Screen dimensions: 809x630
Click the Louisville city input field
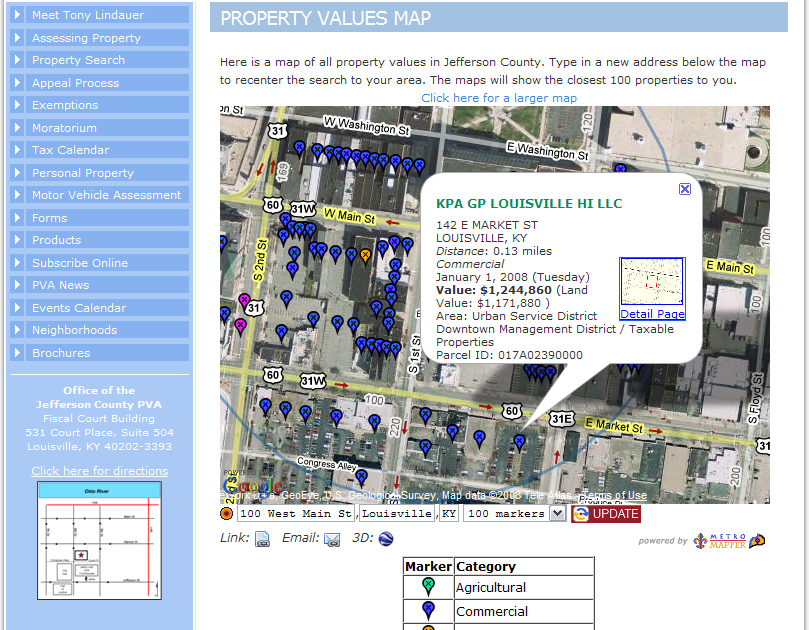[x=396, y=513]
